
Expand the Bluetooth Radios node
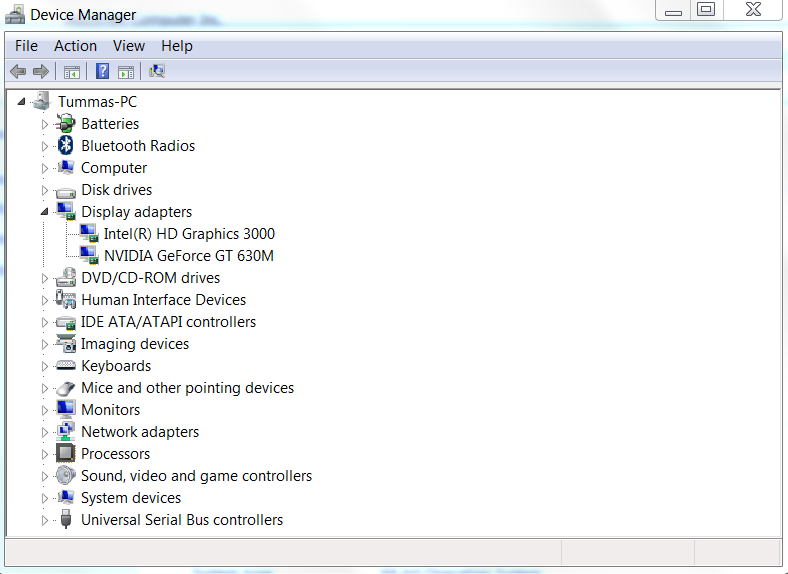point(45,146)
